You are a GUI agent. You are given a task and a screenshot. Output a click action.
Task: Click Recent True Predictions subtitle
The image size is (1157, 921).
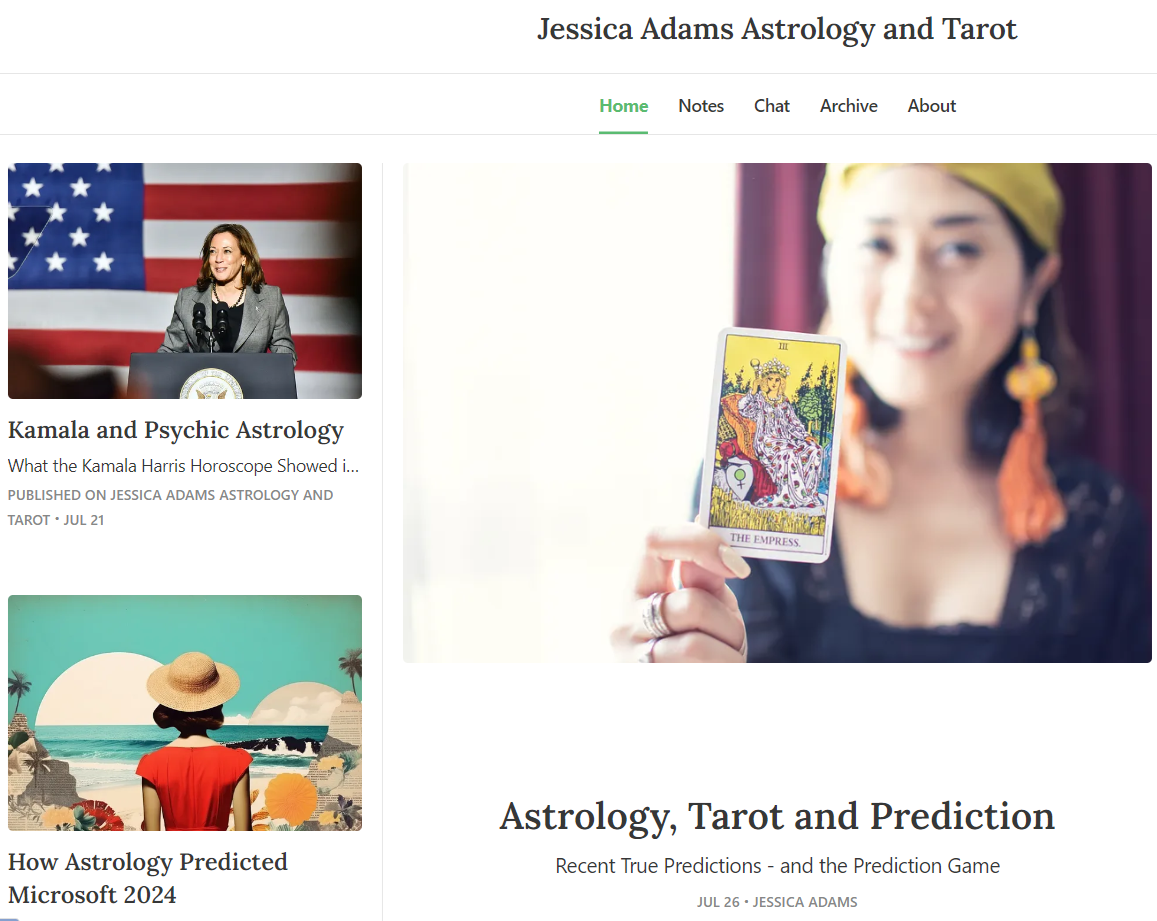pos(778,866)
